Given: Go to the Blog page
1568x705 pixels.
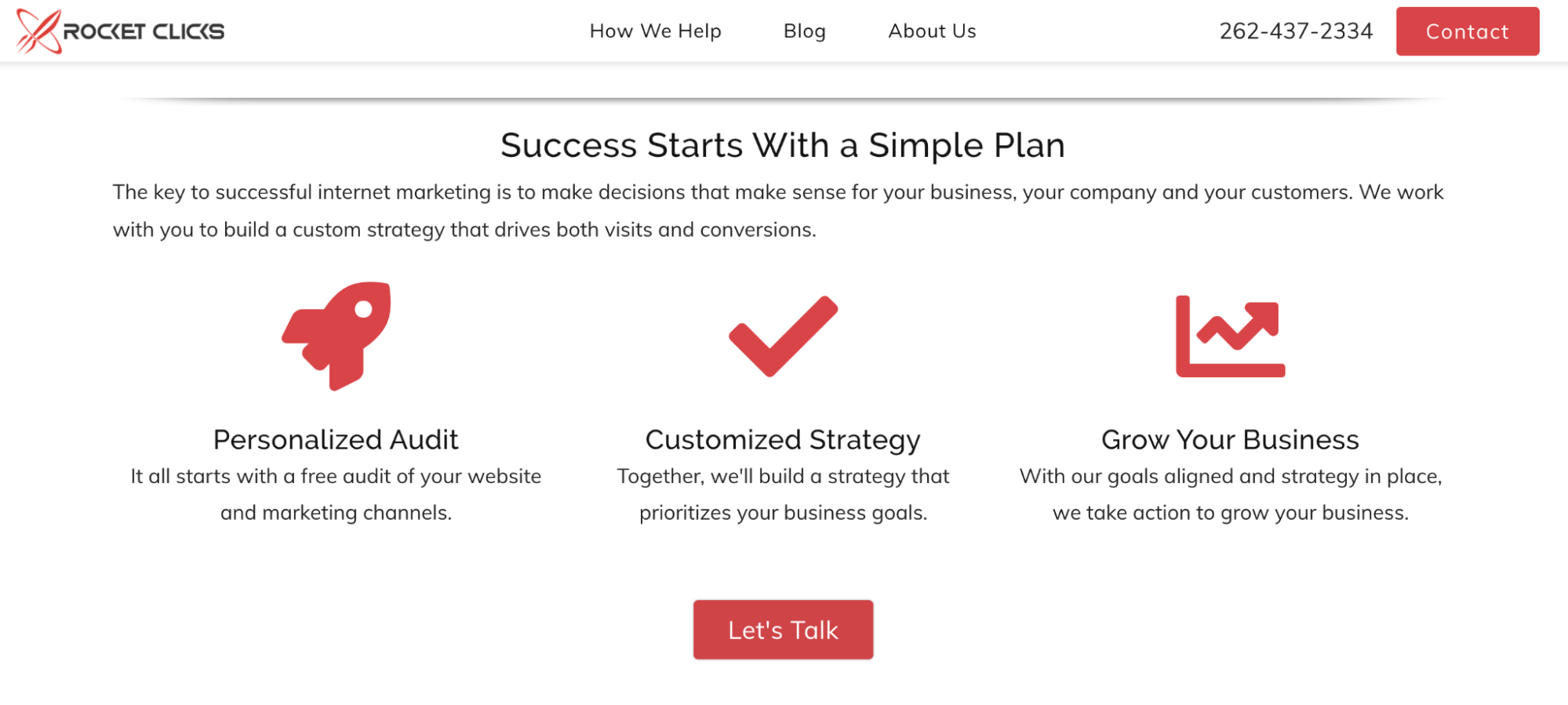Looking at the screenshot, I should tap(804, 31).
